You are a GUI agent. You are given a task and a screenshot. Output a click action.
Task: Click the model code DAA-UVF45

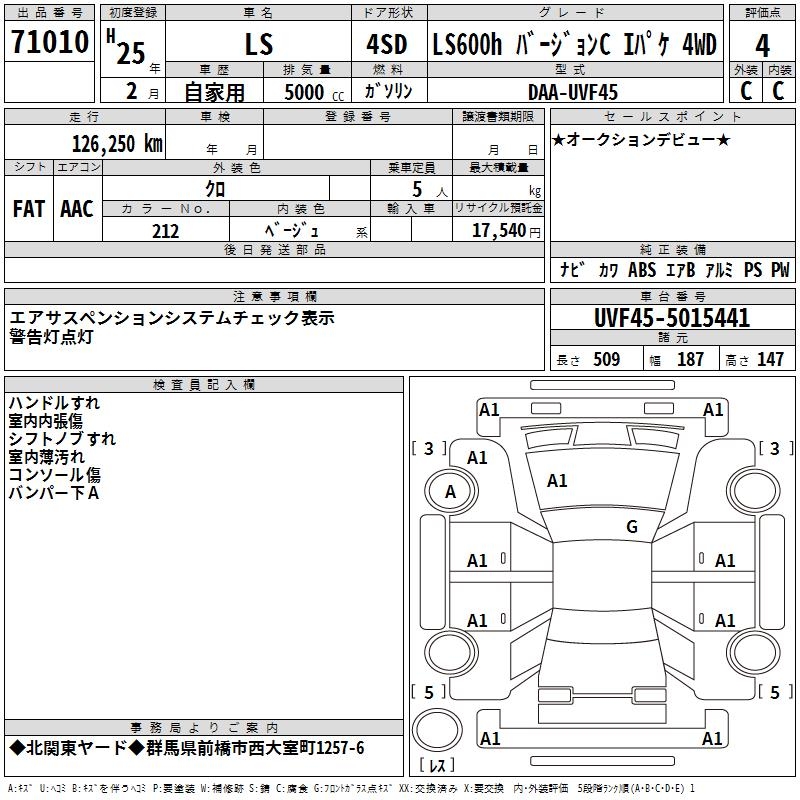pos(572,92)
